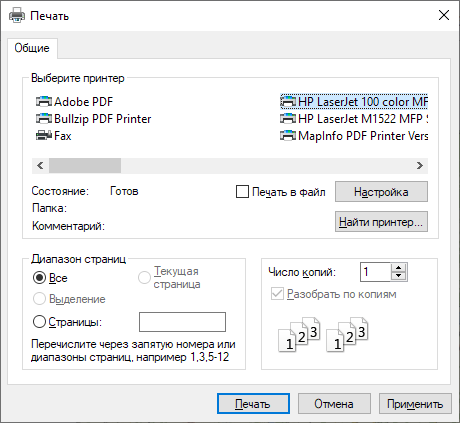Open the Общие tab

click(32, 48)
